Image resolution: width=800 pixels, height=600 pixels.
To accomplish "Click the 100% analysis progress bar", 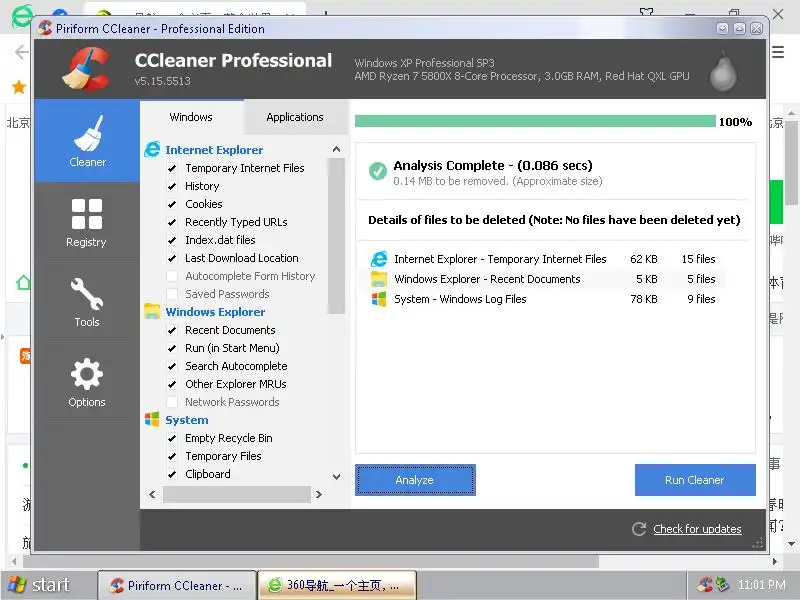I will 535,121.
